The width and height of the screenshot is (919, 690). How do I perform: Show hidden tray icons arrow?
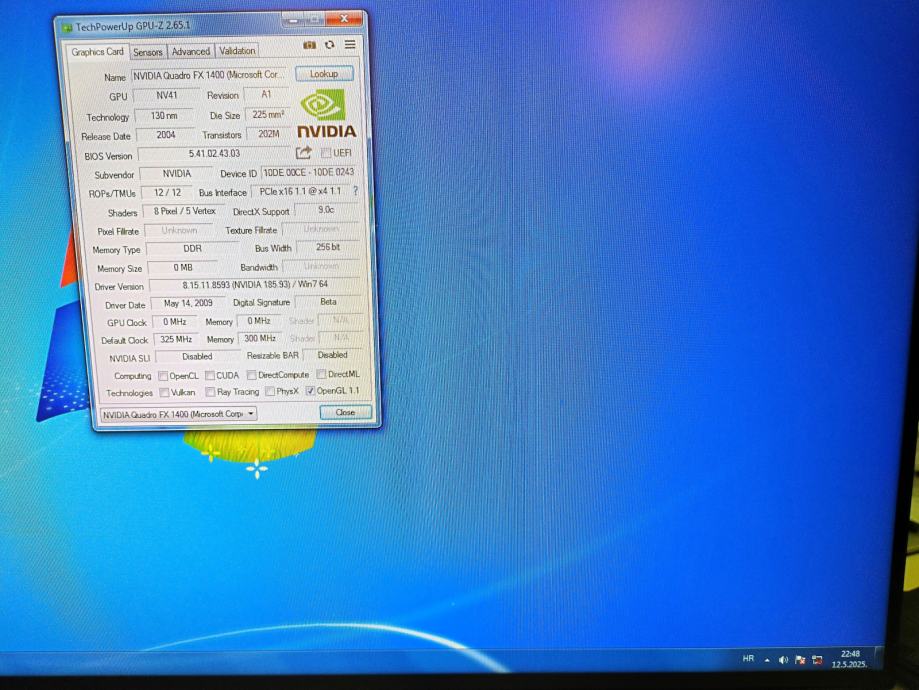pos(767,660)
